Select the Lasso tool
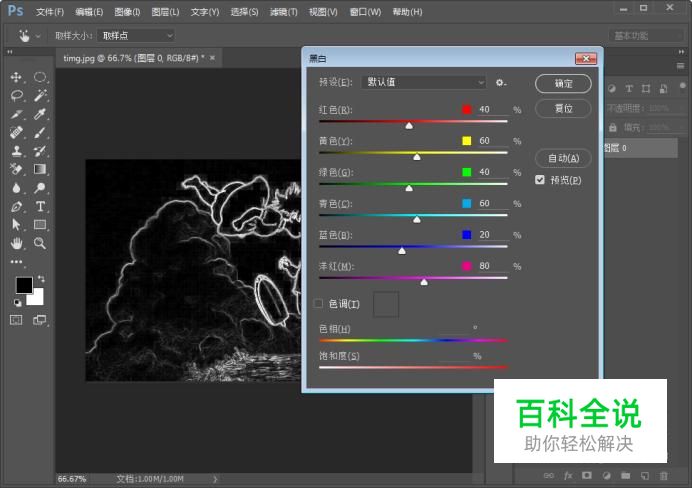Viewport: 692px width, 488px height. [x=16, y=96]
